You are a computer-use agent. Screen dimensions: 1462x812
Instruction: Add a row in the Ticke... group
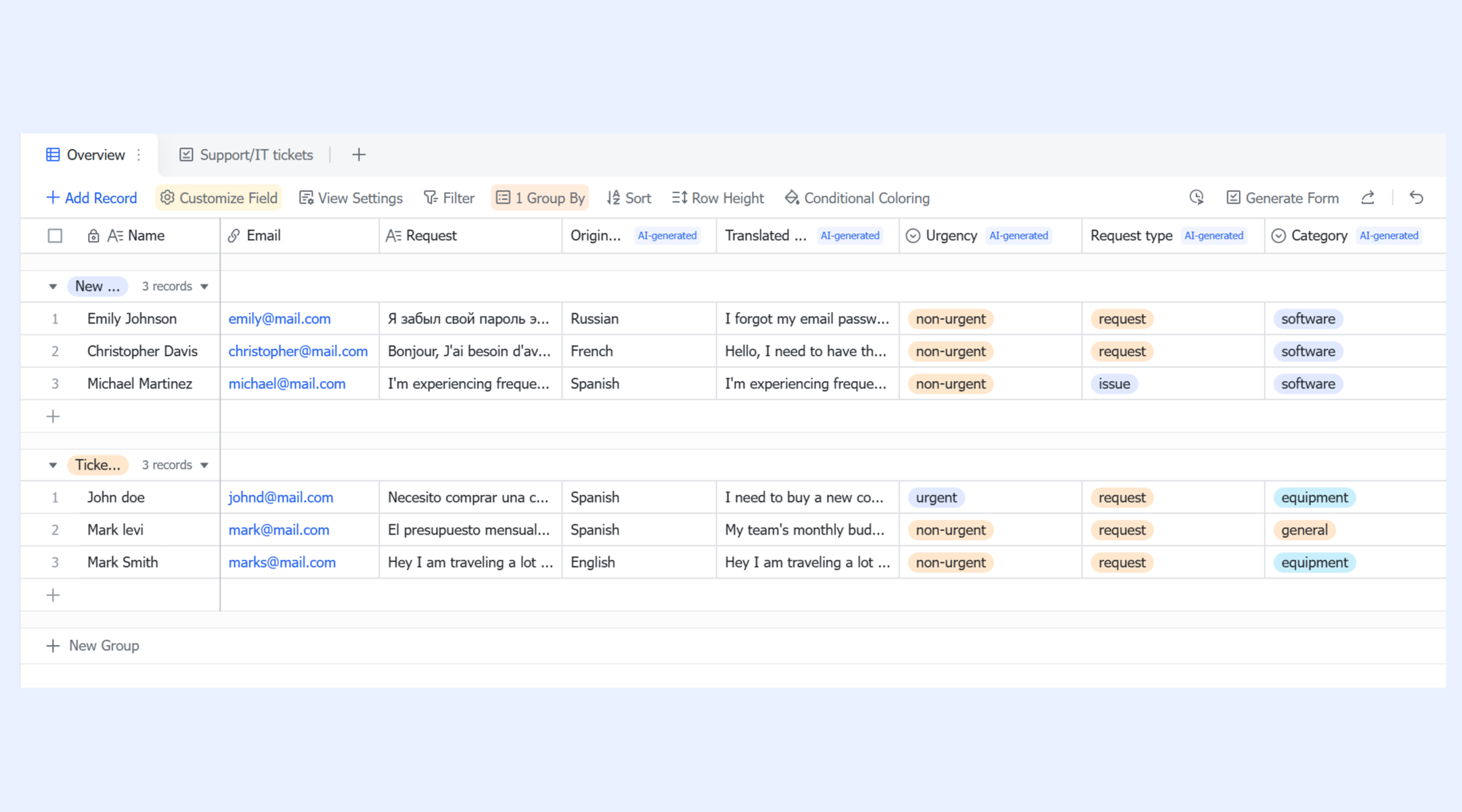[53, 595]
